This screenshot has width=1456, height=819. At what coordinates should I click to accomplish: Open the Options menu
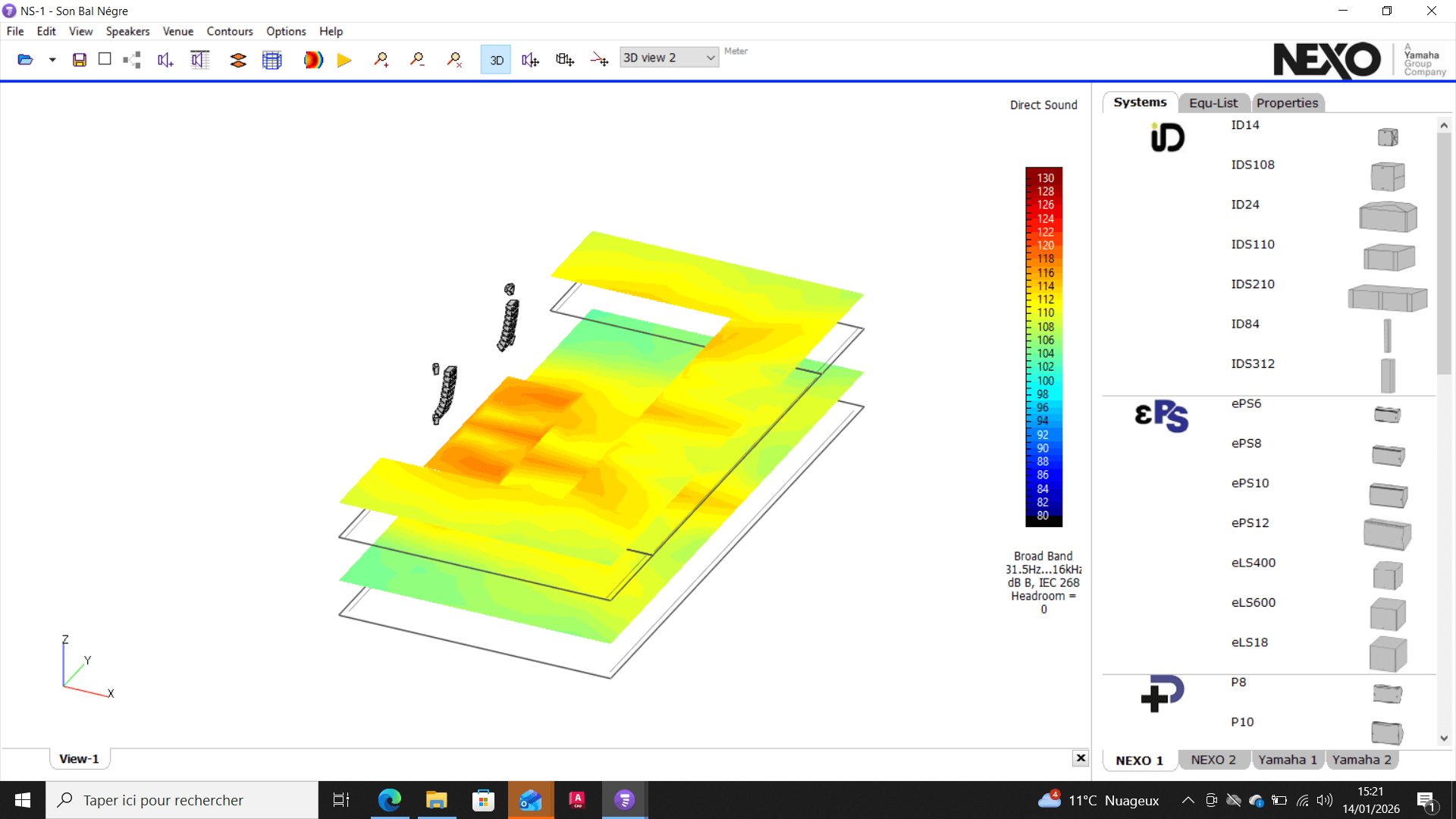[286, 31]
